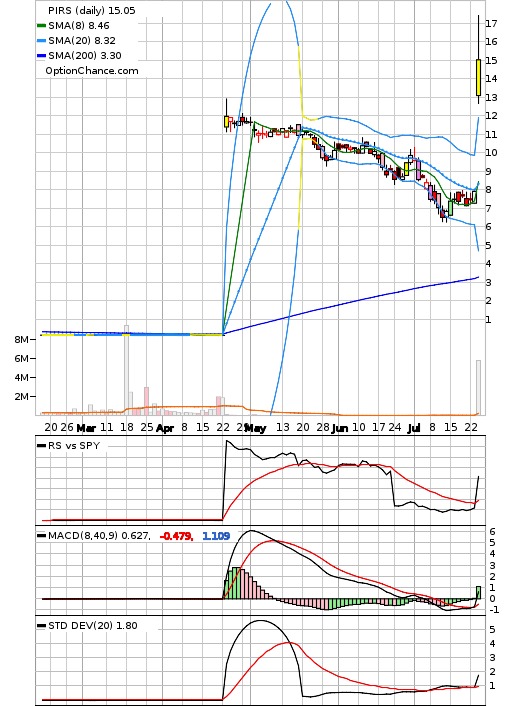Viewport: 526px width, 706px height.
Task: Click the green MACD histogram bar at far right
Action: coord(478,593)
